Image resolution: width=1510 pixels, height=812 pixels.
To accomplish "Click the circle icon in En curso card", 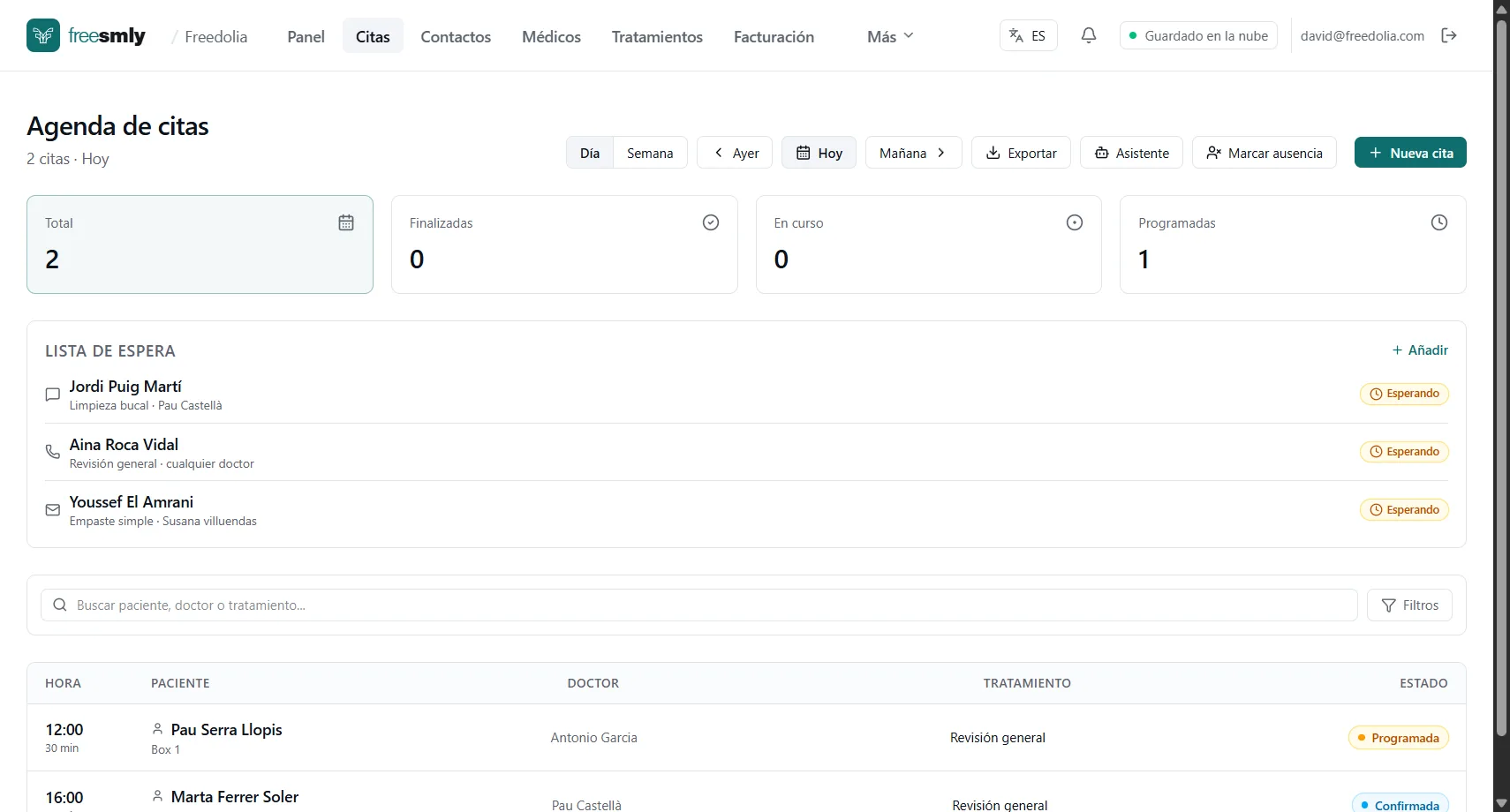I will (1075, 222).
